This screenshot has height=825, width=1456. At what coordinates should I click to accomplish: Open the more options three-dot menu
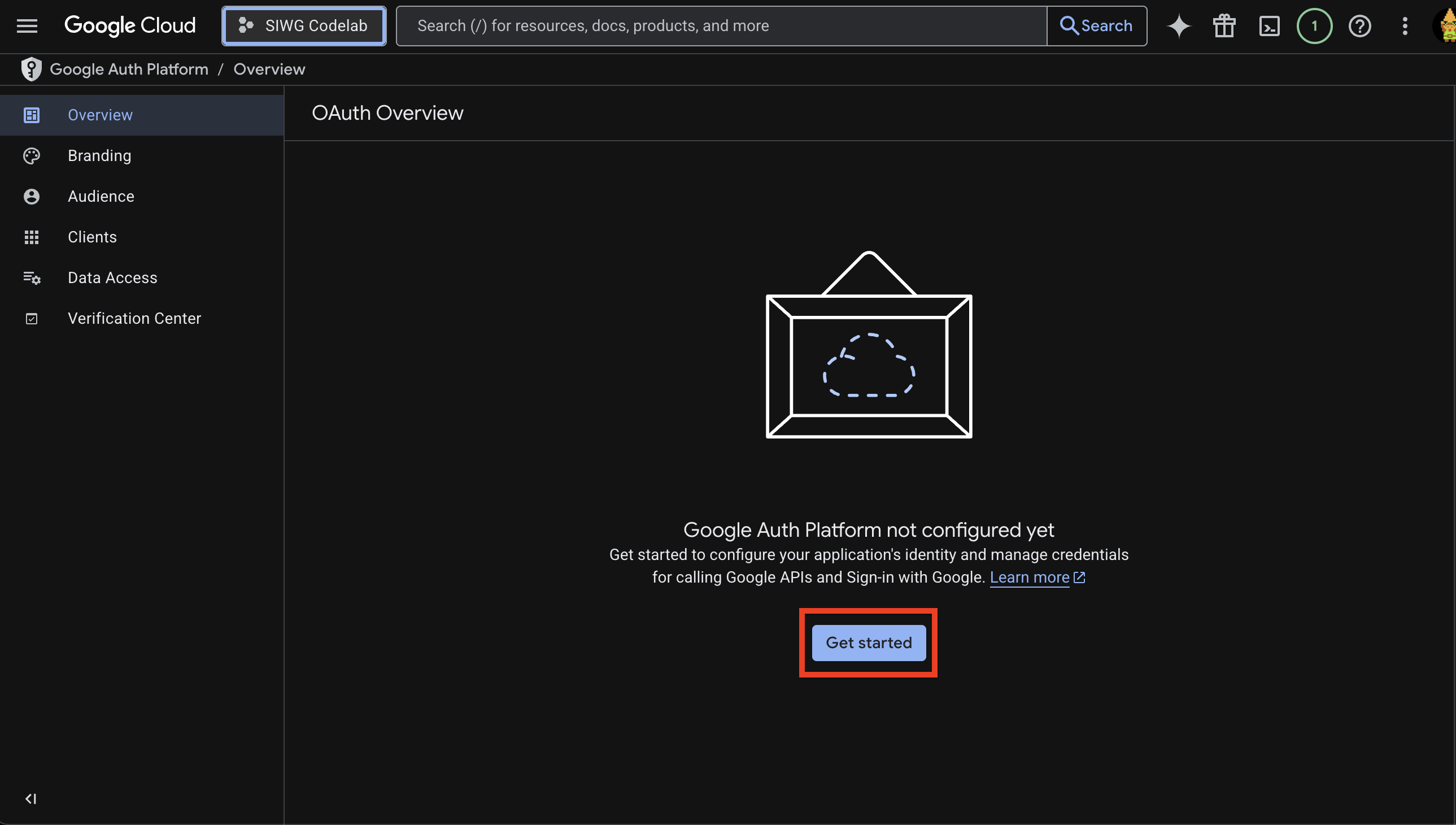tap(1405, 25)
